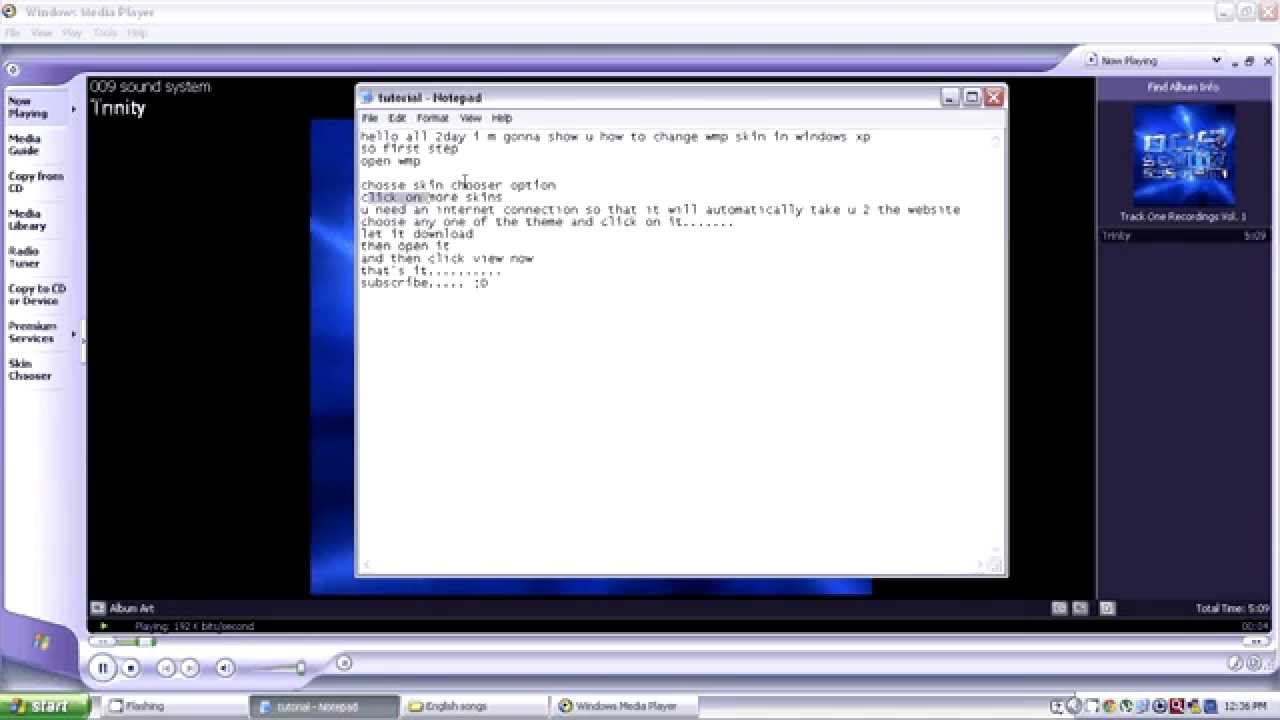Collapse the taskbar features panel handle
Screen dimensions: 1280x720
(x=84, y=340)
